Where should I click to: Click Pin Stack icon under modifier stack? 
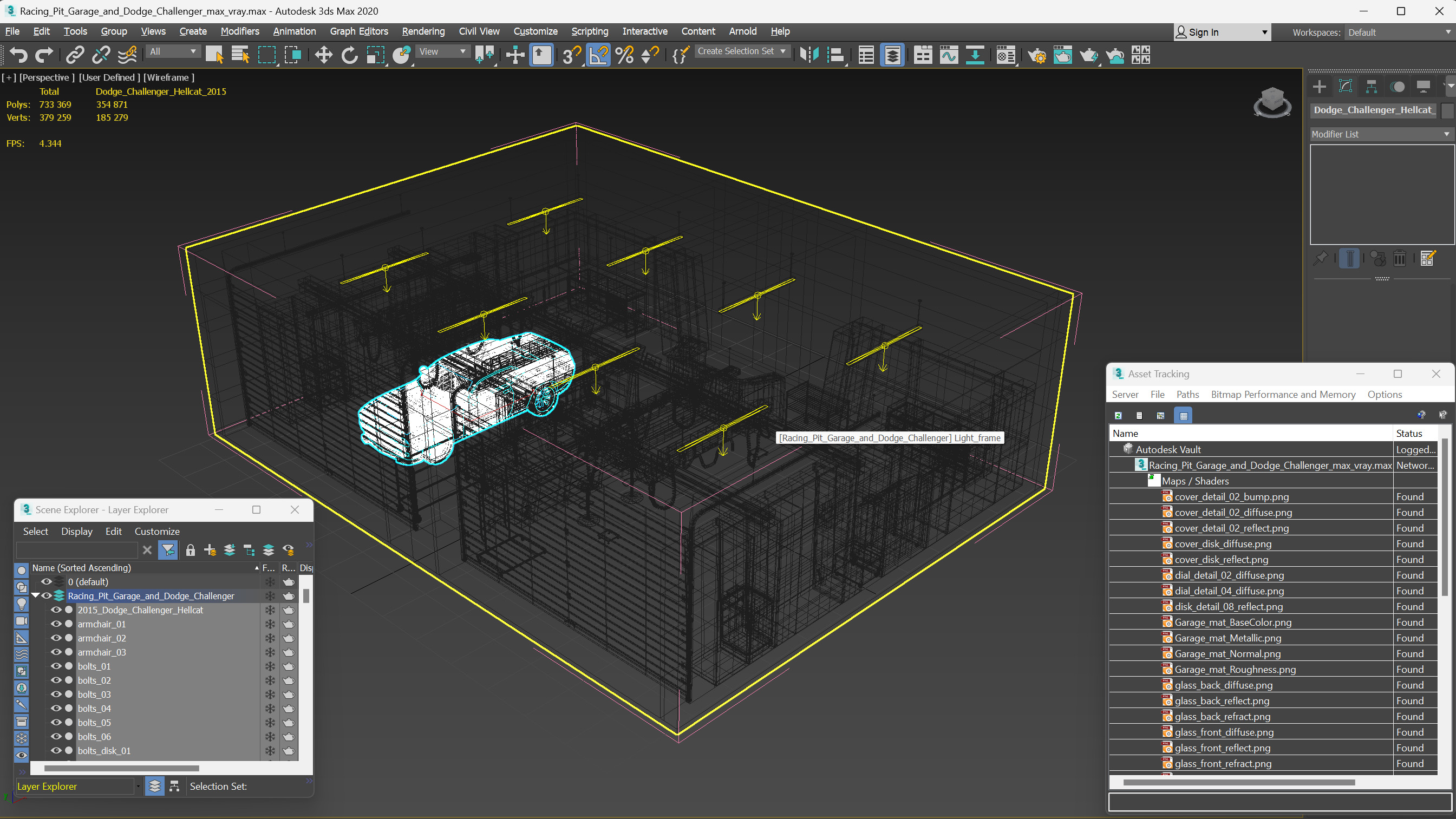1321,258
